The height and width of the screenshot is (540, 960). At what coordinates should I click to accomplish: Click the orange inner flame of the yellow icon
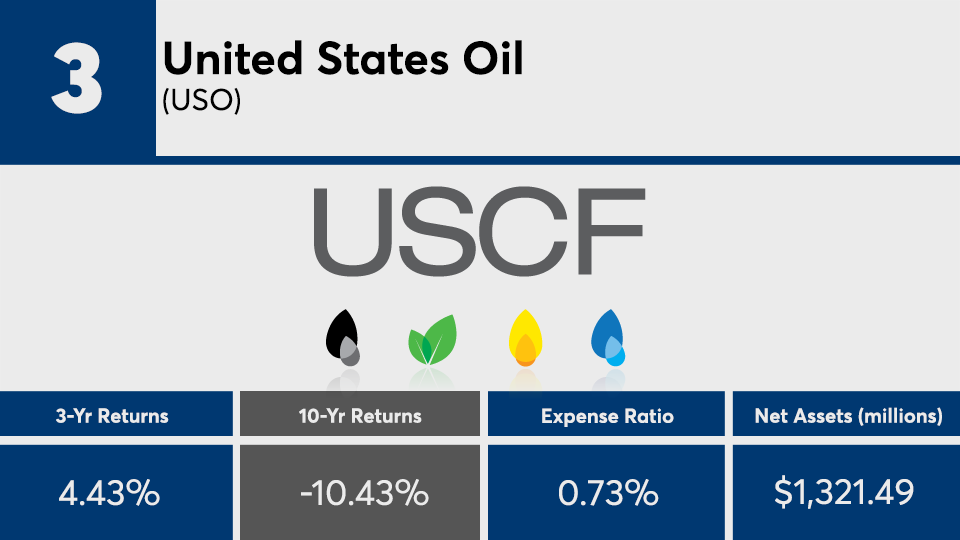(525, 350)
